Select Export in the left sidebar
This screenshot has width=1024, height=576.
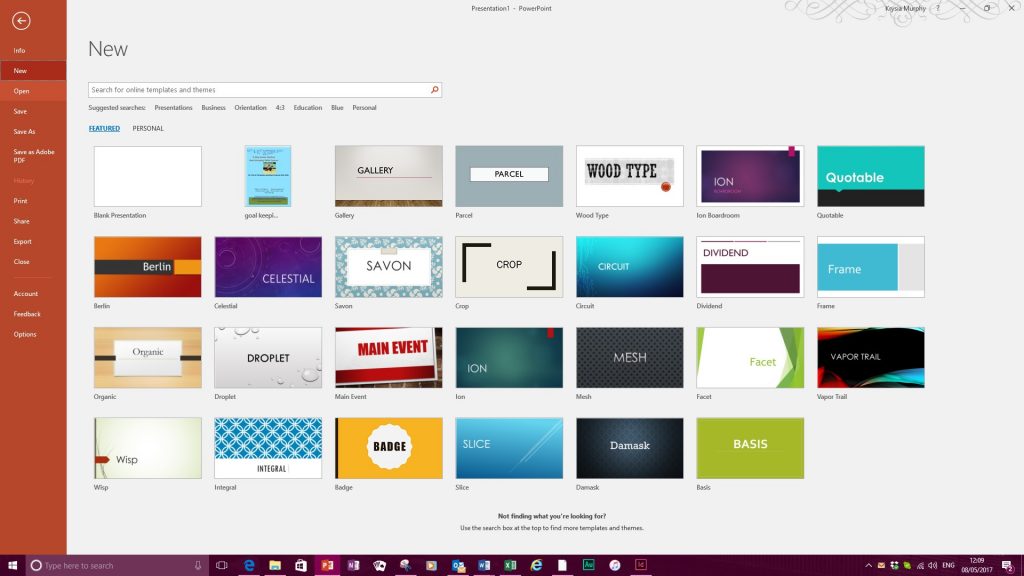click(22, 241)
